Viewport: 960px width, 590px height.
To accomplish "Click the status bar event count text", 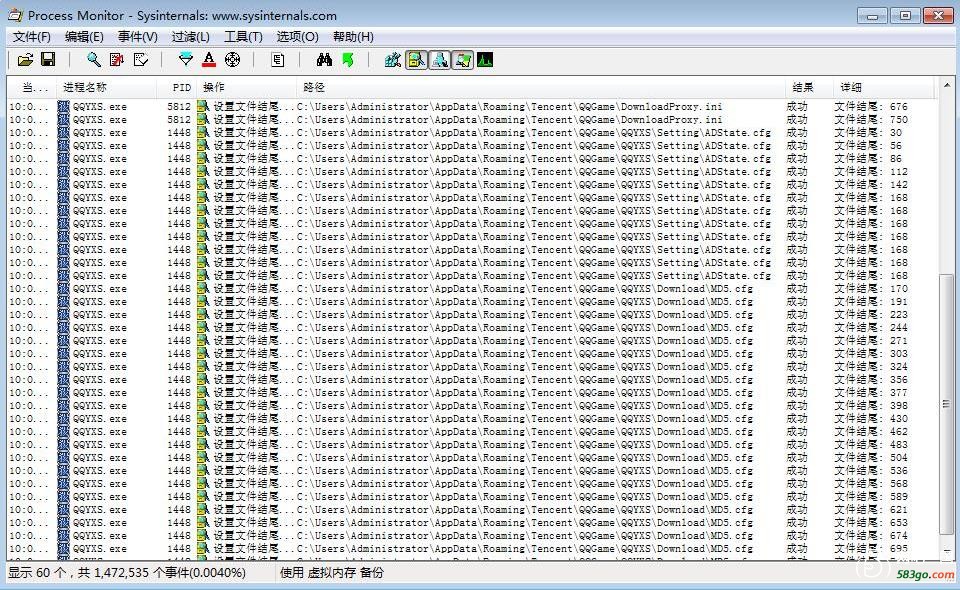I will point(127,573).
